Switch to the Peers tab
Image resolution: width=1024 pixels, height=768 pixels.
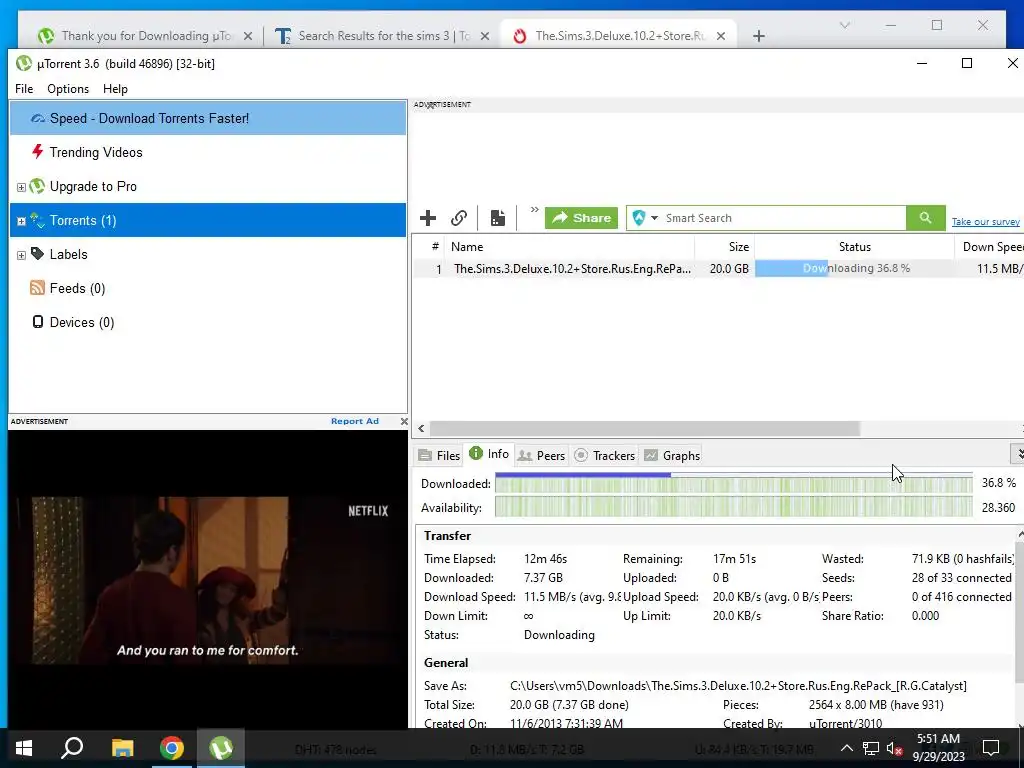541,456
